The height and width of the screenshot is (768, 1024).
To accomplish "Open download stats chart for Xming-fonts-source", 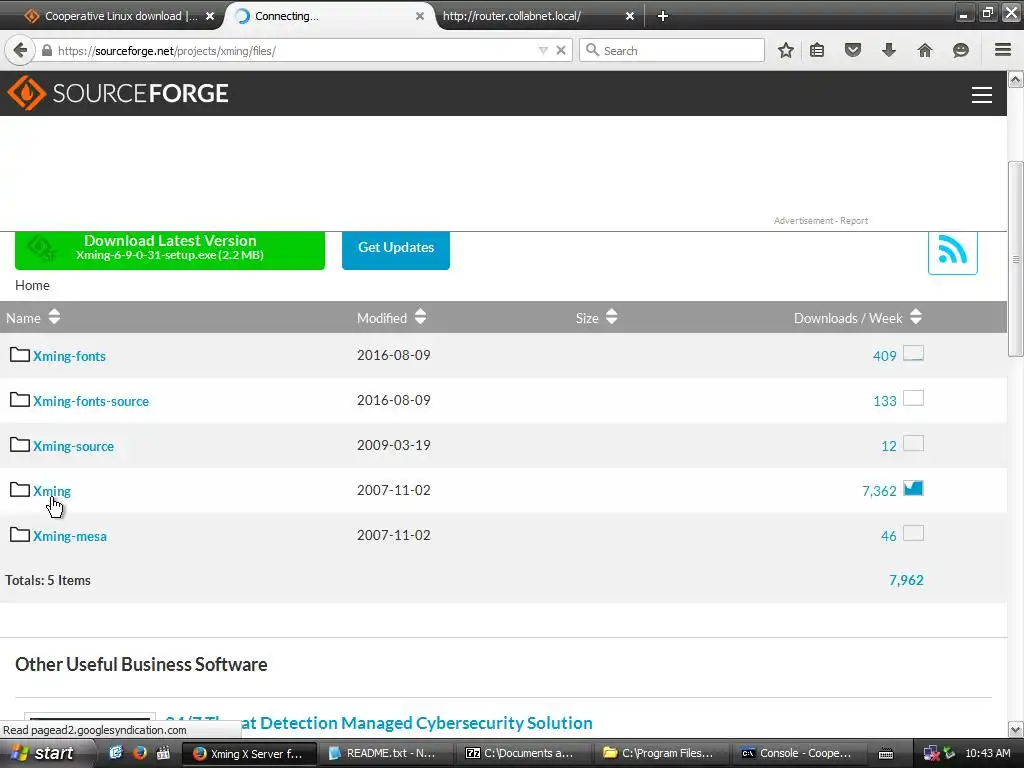I will pos(913,398).
